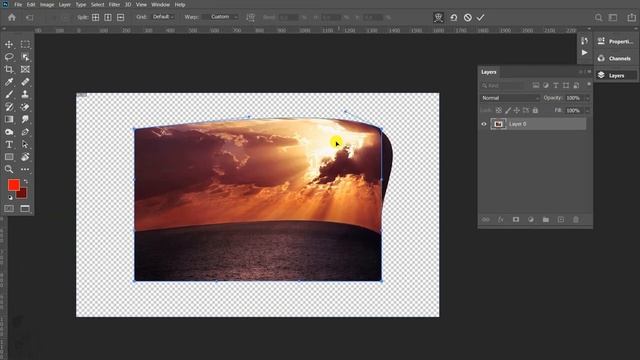
Task: Select the Brush tool
Action: [x=9, y=94]
